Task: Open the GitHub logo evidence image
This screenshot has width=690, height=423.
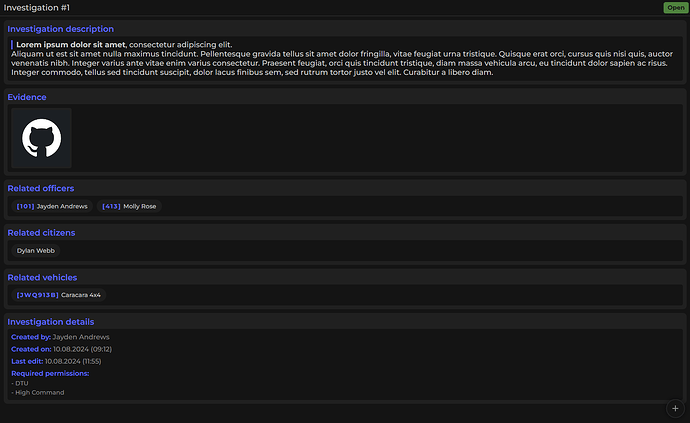Action: tap(41, 138)
